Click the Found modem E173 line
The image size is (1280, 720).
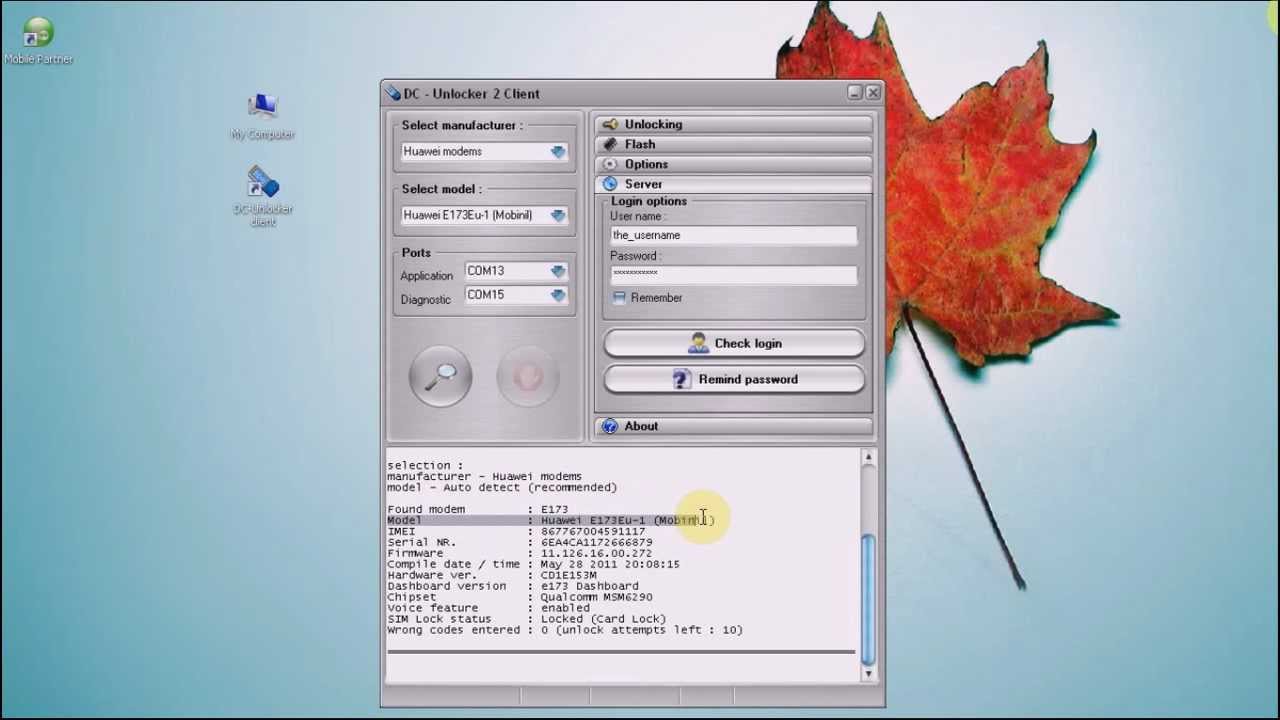pyautogui.click(x=477, y=509)
